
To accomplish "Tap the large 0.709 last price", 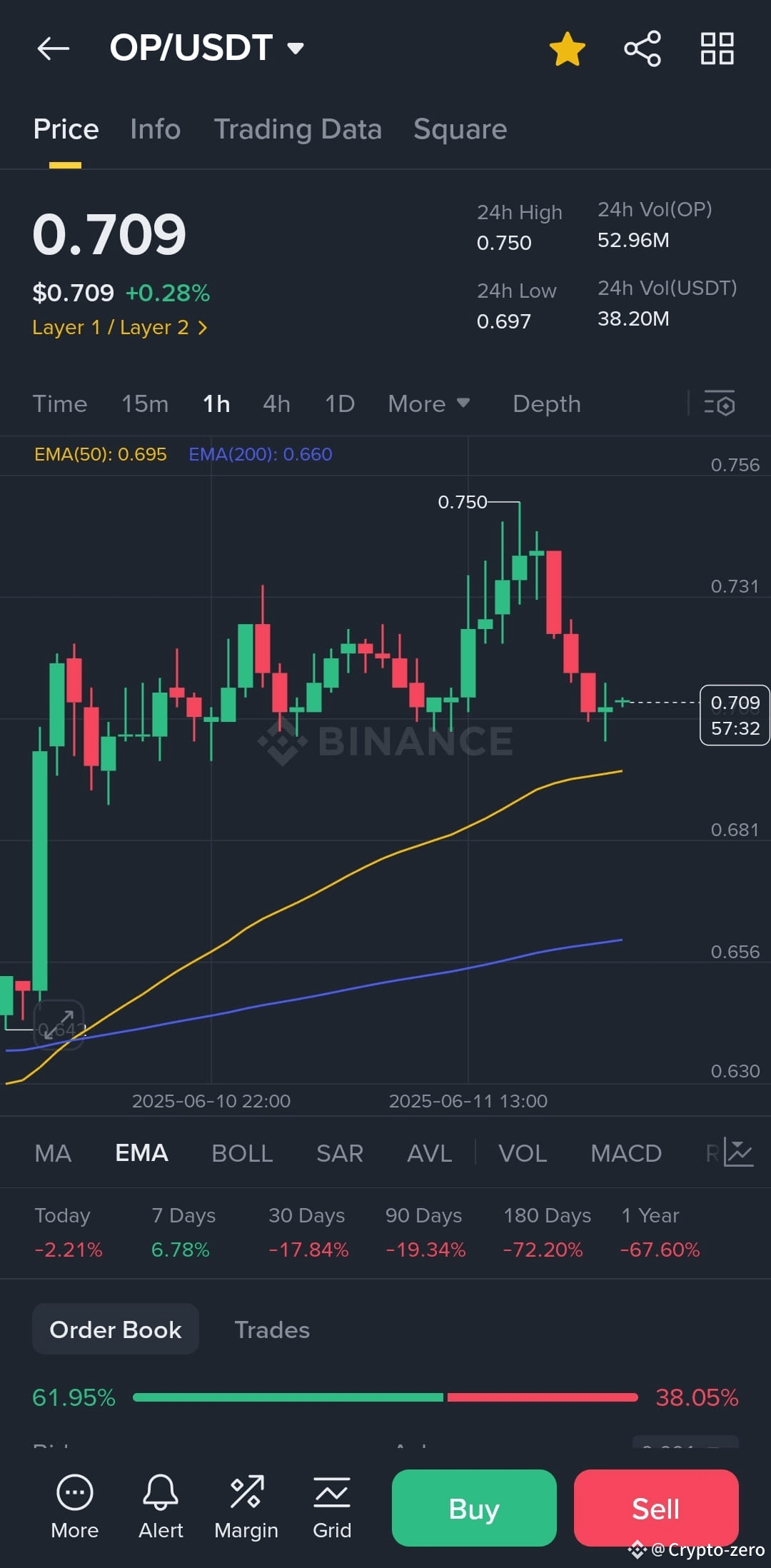I will pyautogui.click(x=109, y=235).
